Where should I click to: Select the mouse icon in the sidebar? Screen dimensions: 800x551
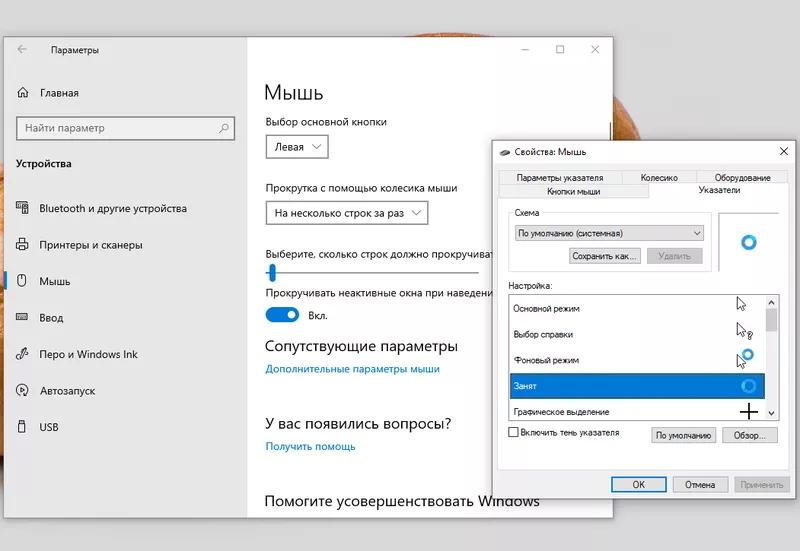[x=21, y=281]
